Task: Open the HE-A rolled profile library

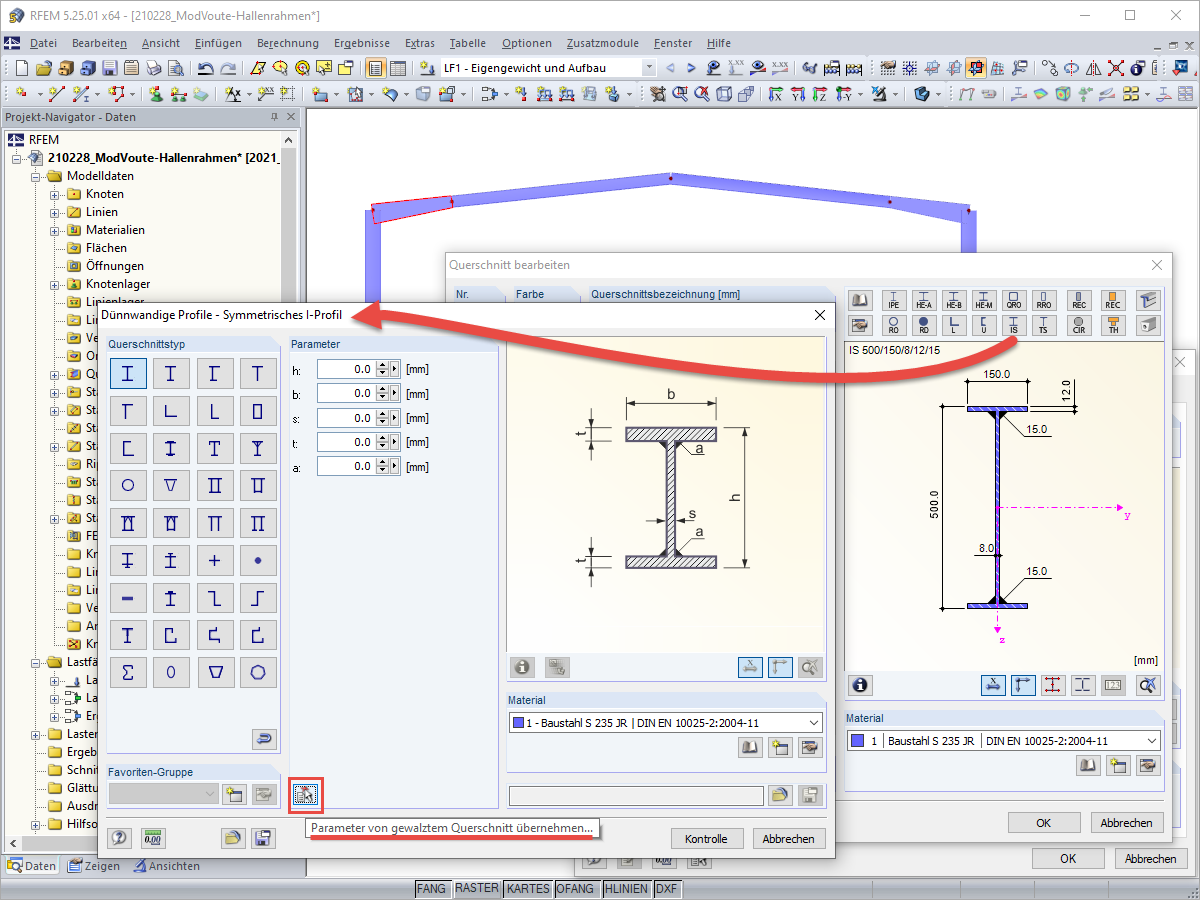Action: point(923,301)
